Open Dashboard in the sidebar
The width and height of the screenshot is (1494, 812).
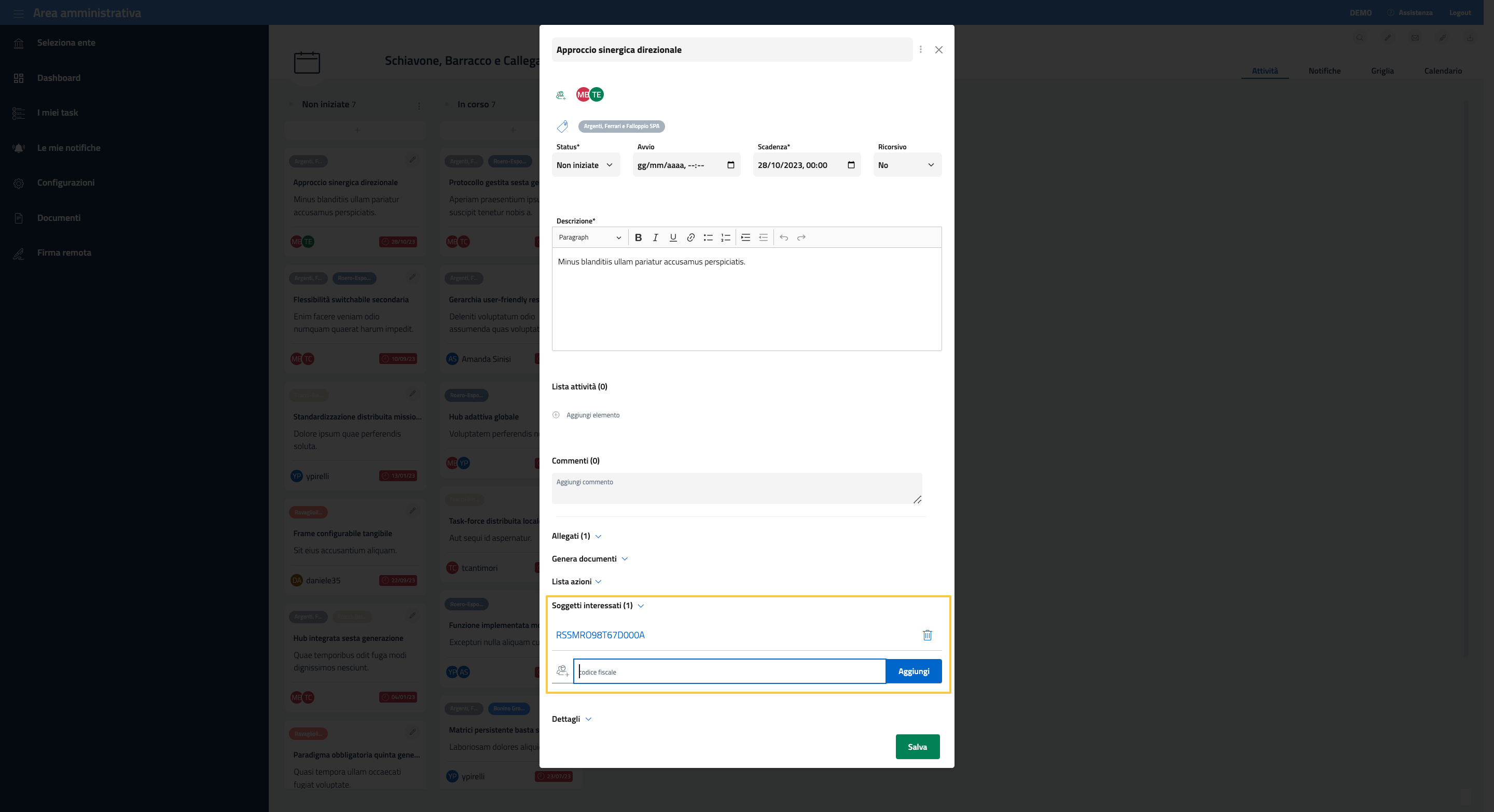[x=59, y=78]
